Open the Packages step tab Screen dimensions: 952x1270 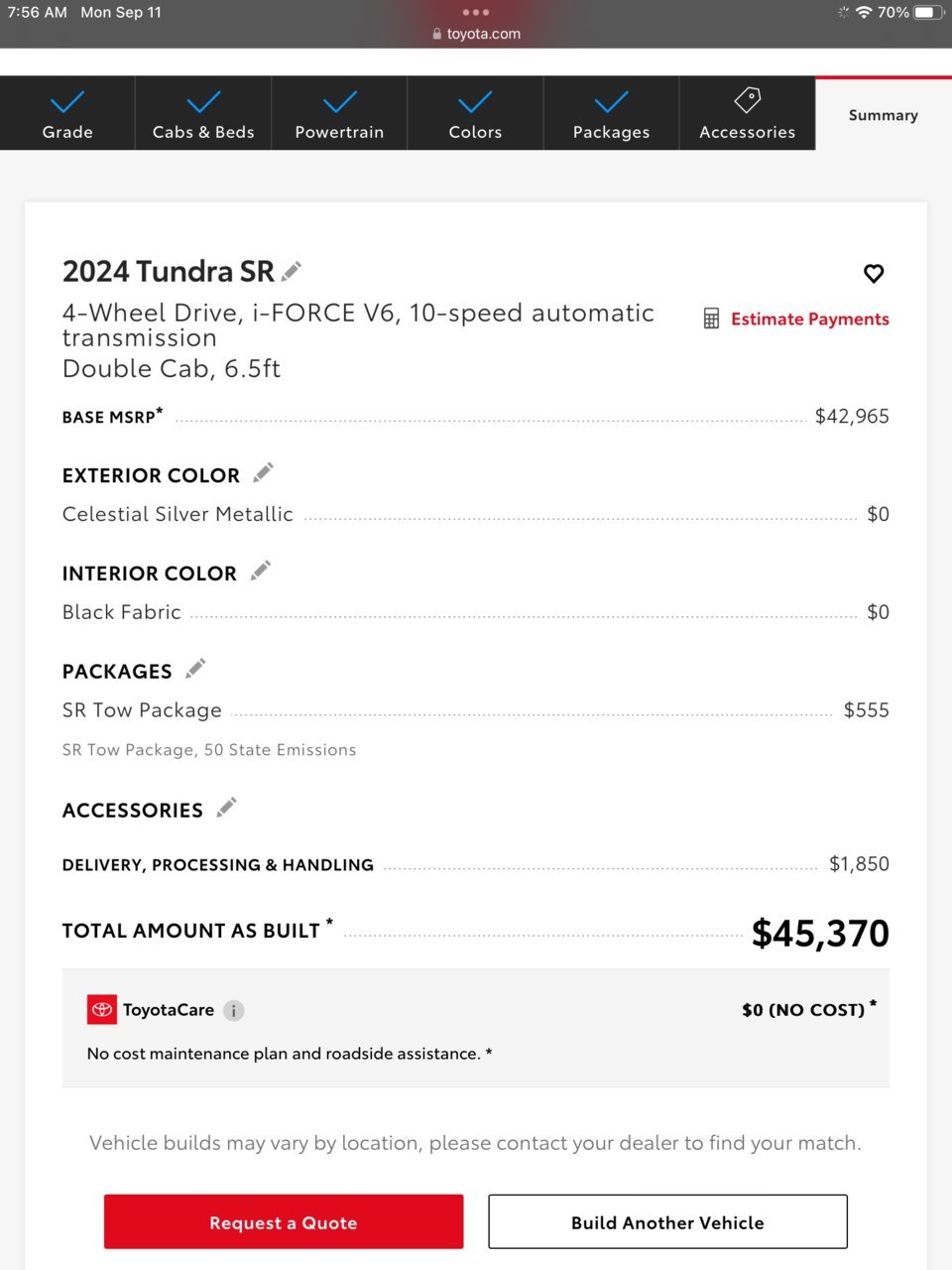click(611, 114)
